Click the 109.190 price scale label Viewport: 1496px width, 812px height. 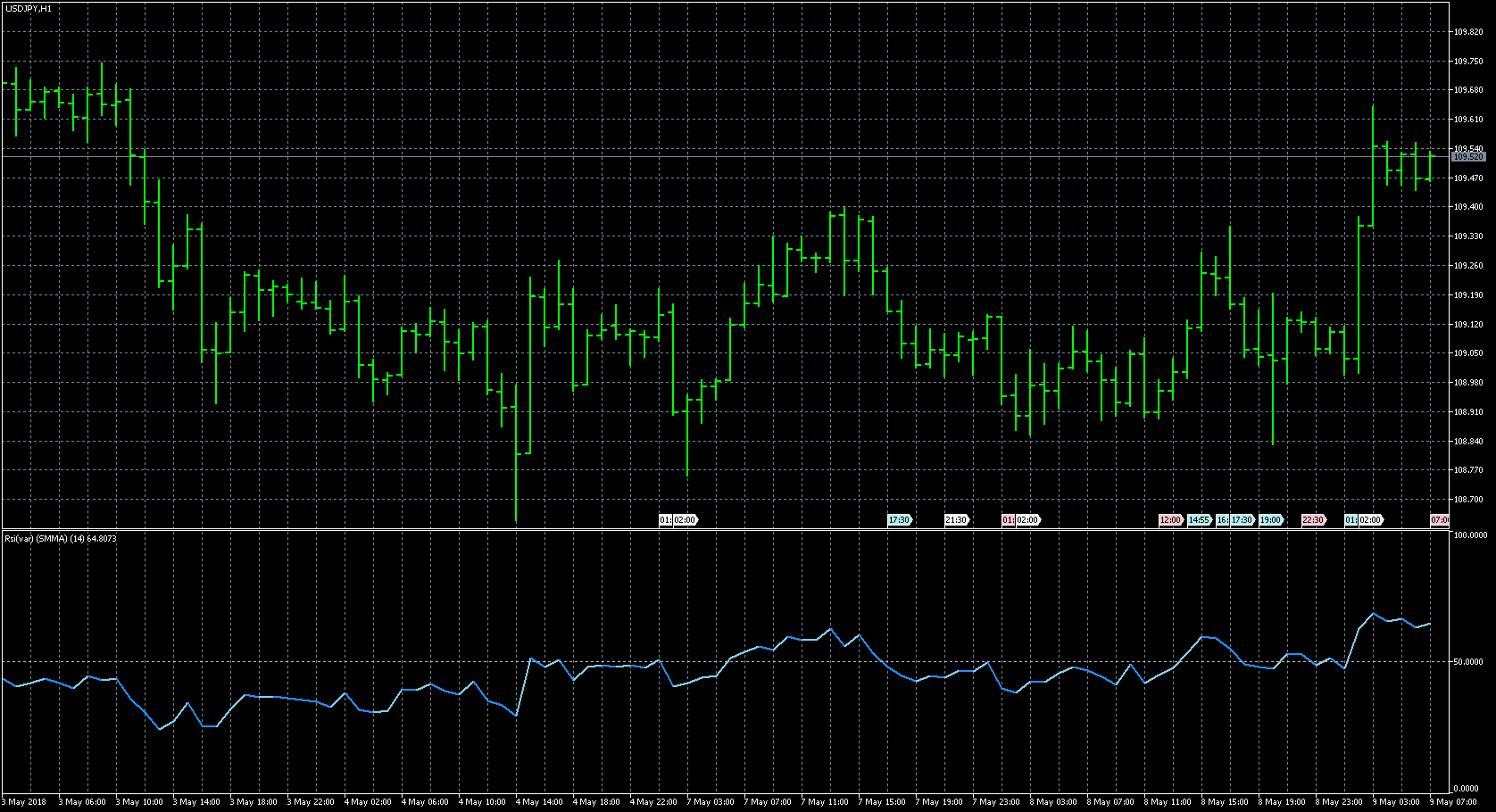[x=1467, y=295]
